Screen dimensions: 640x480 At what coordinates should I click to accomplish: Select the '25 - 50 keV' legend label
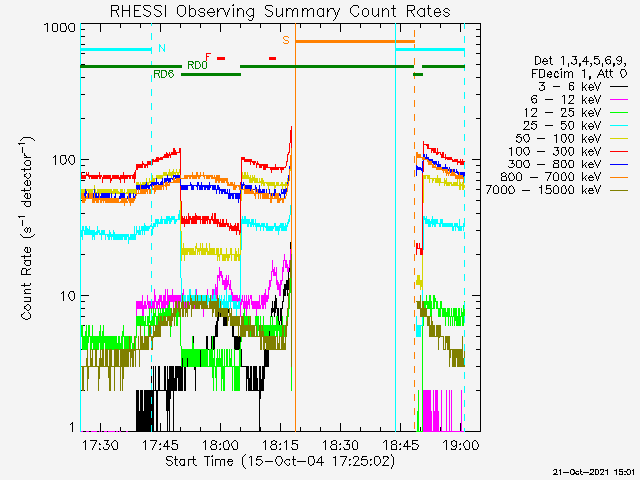562,125
